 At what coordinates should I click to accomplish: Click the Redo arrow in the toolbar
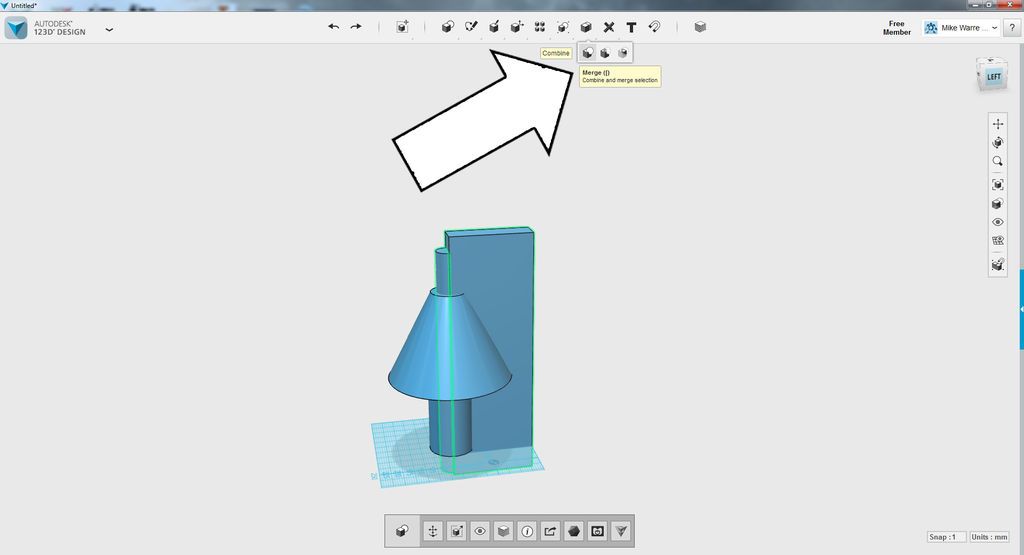[356, 27]
